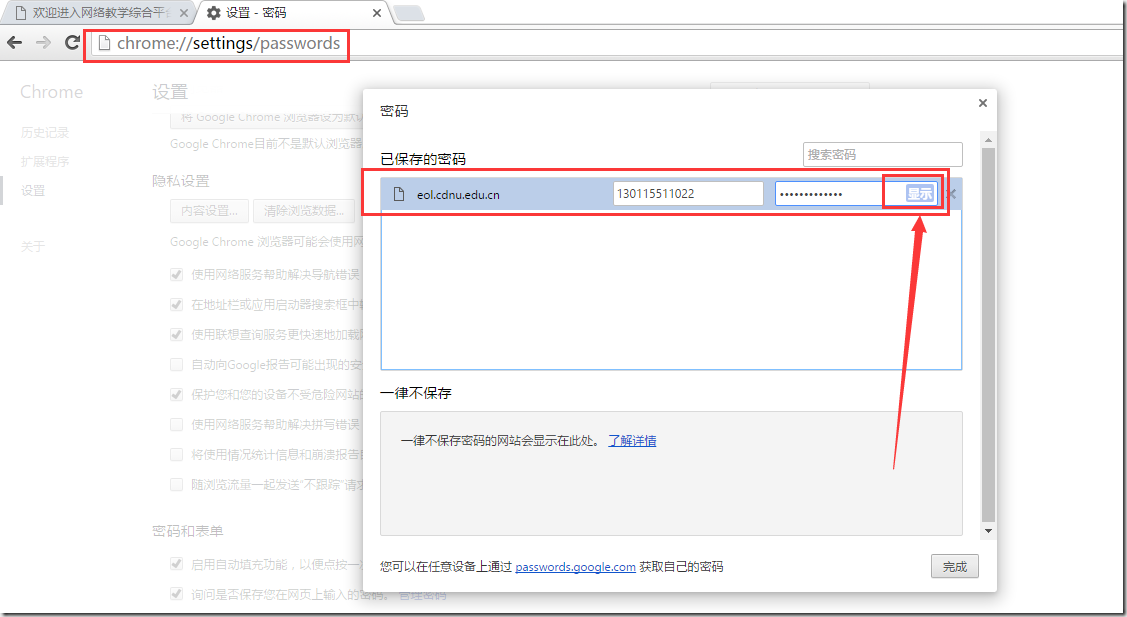This screenshot has height=617, width=1127.
Task: Open the 了解详情 link
Action: [x=632, y=441]
